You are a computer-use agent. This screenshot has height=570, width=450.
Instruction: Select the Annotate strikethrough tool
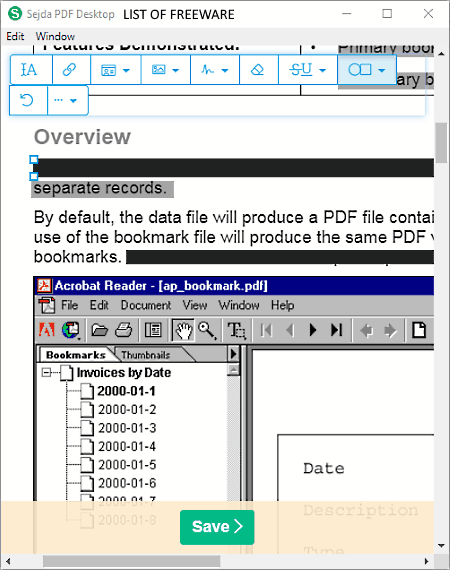click(x=308, y=69)
